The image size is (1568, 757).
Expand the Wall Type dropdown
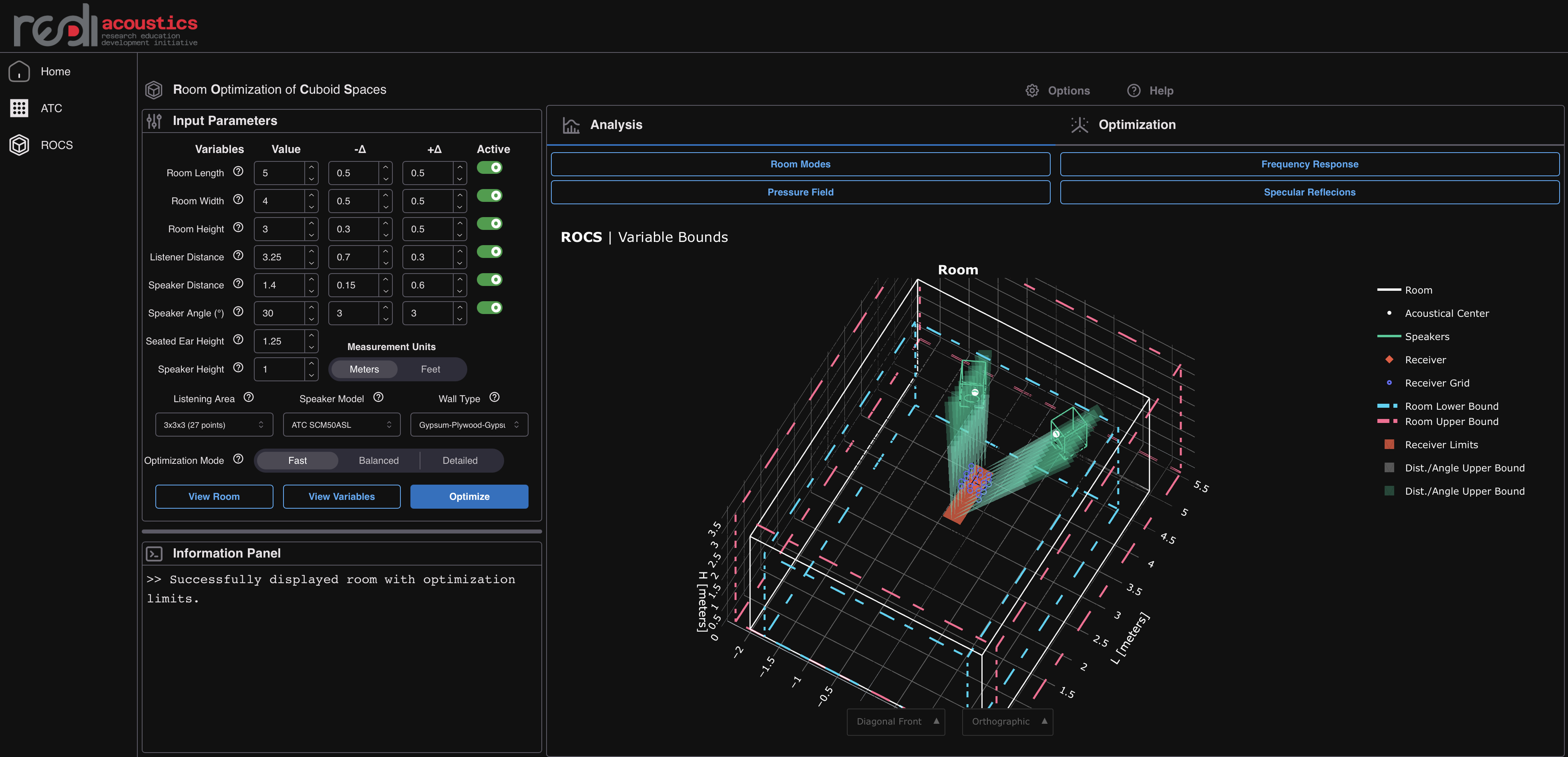pos(469,425)
